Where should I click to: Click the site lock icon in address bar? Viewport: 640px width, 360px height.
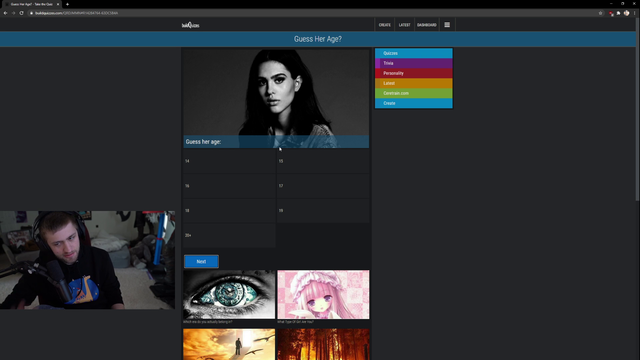point(31,13)
